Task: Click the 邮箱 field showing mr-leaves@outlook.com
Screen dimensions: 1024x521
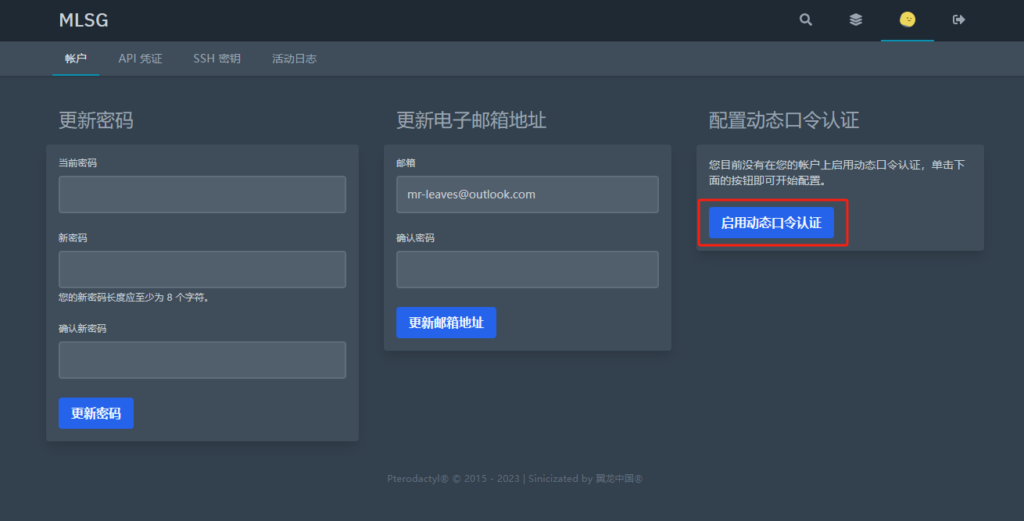Action: click(x=527, y=194)
